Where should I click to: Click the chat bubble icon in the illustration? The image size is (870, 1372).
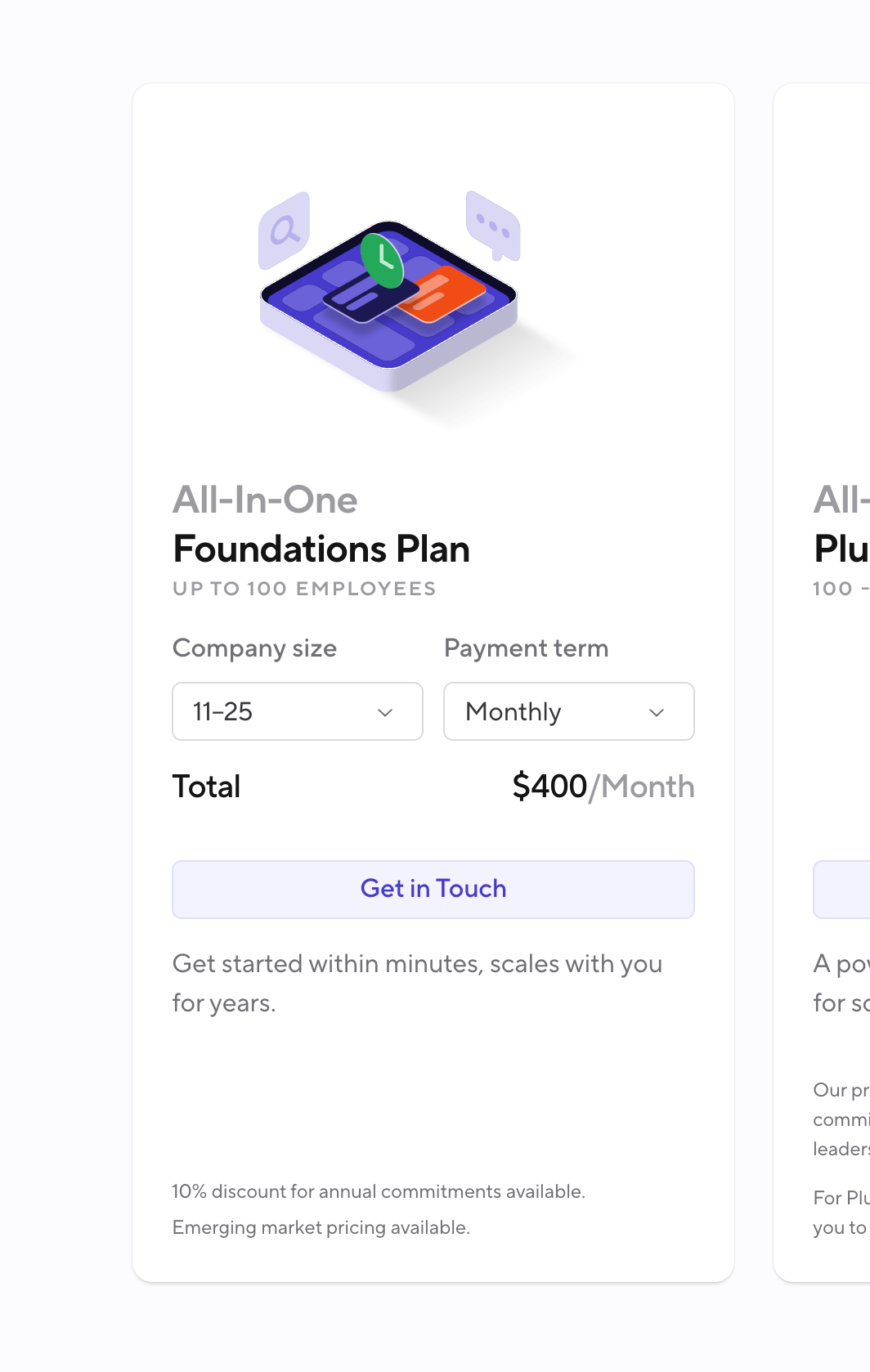[493, 225]
